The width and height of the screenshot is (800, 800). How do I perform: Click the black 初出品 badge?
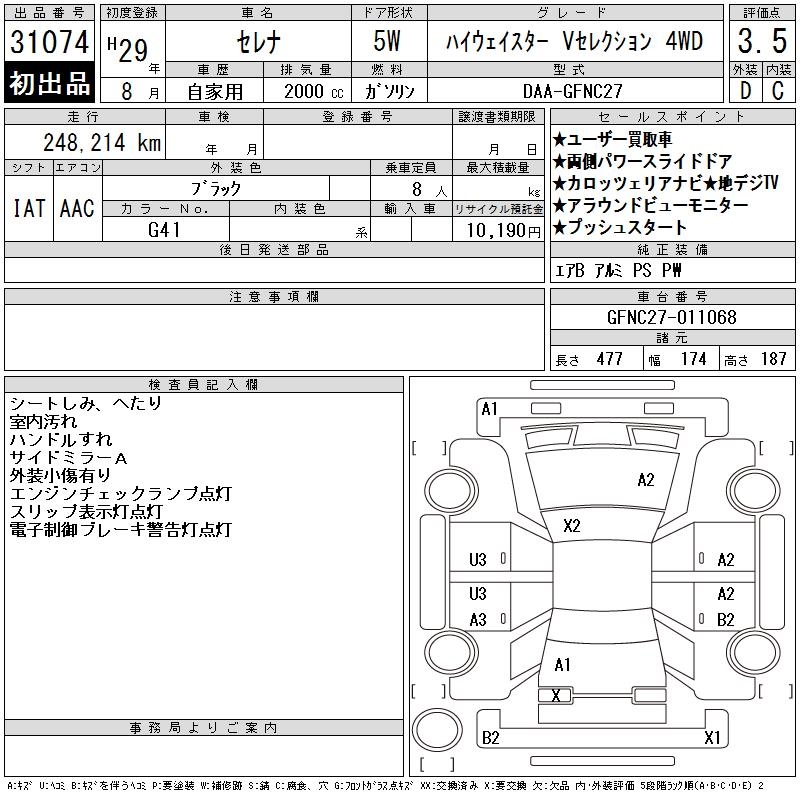pos(49,83)
